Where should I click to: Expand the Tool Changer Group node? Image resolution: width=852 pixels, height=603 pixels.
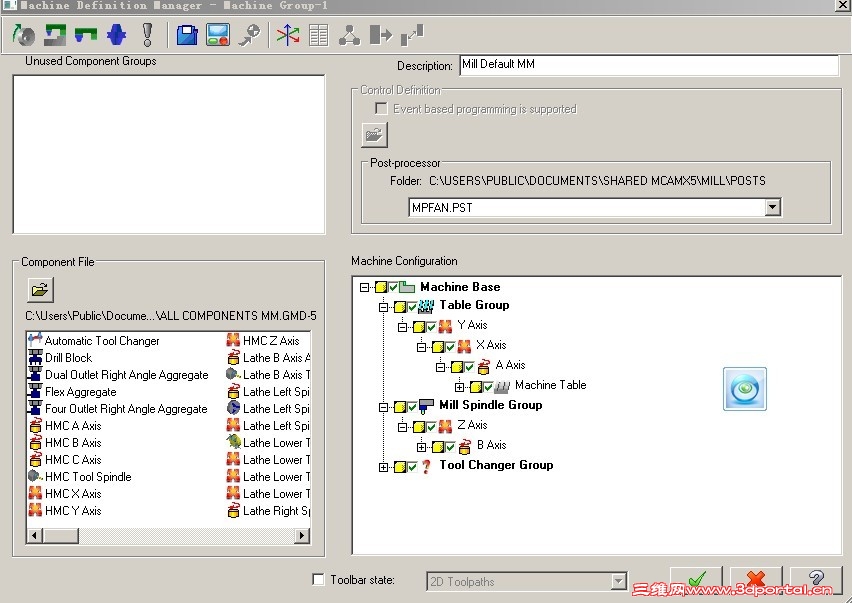click(x=384, y=467)
